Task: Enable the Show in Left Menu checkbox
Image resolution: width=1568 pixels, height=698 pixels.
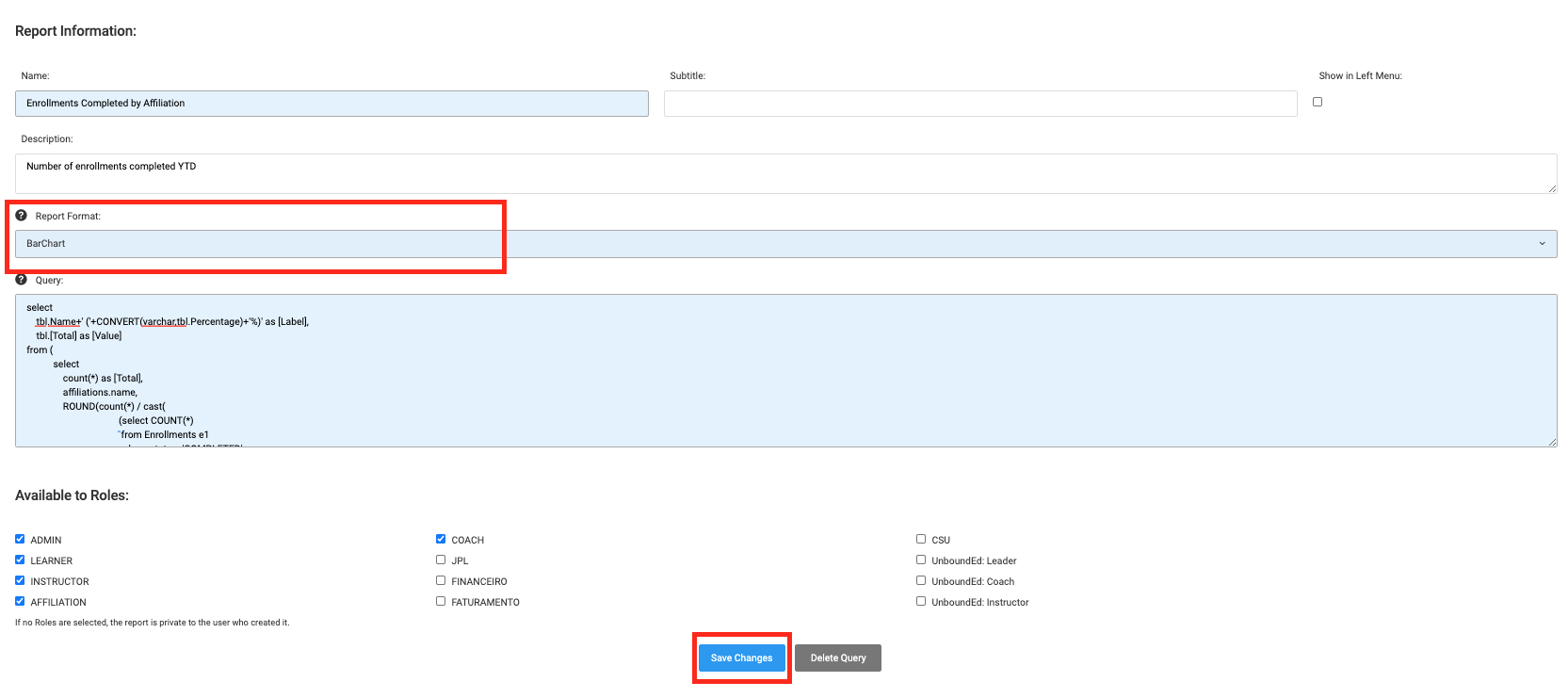Action: tap(1317, 102)
